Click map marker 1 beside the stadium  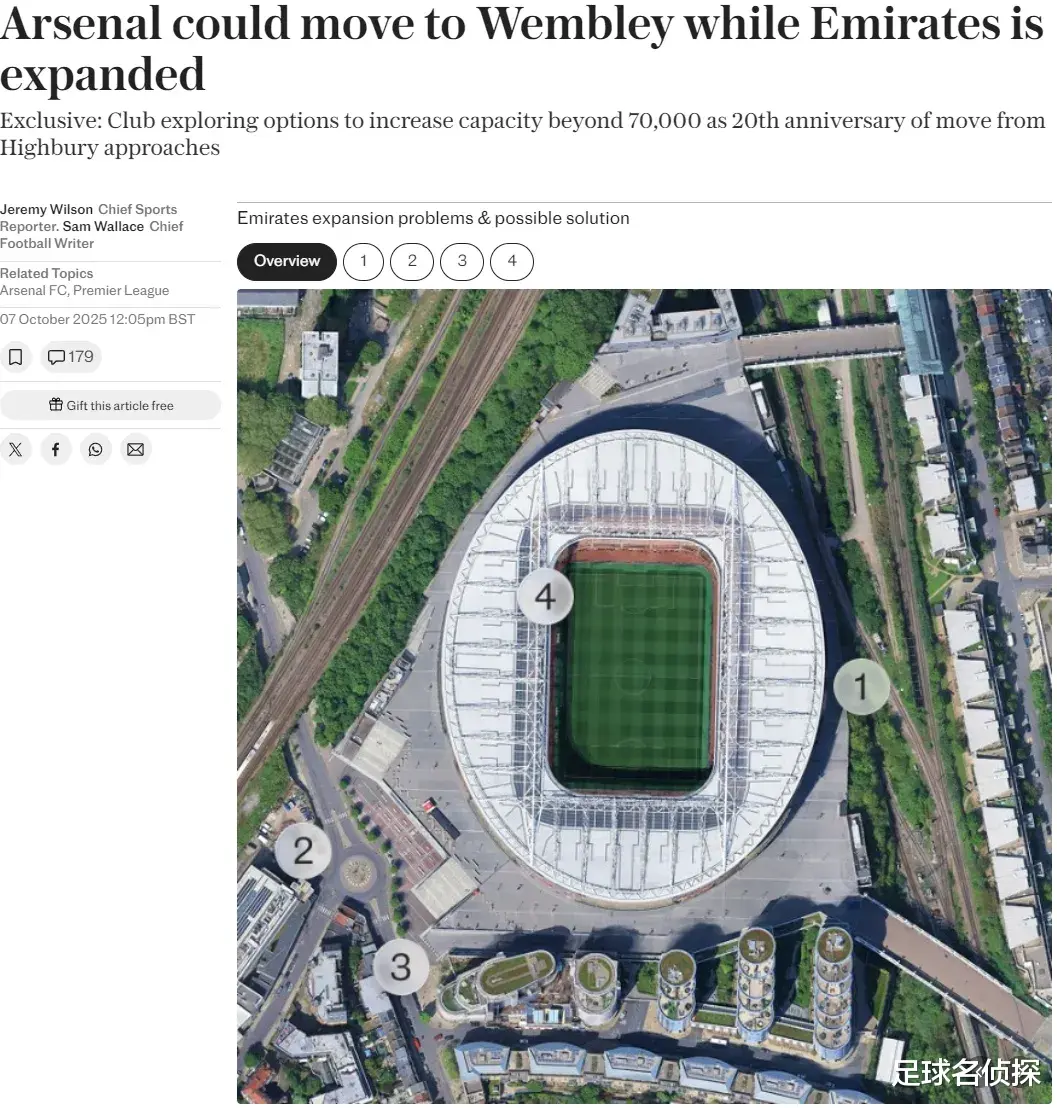coord(861,687)
